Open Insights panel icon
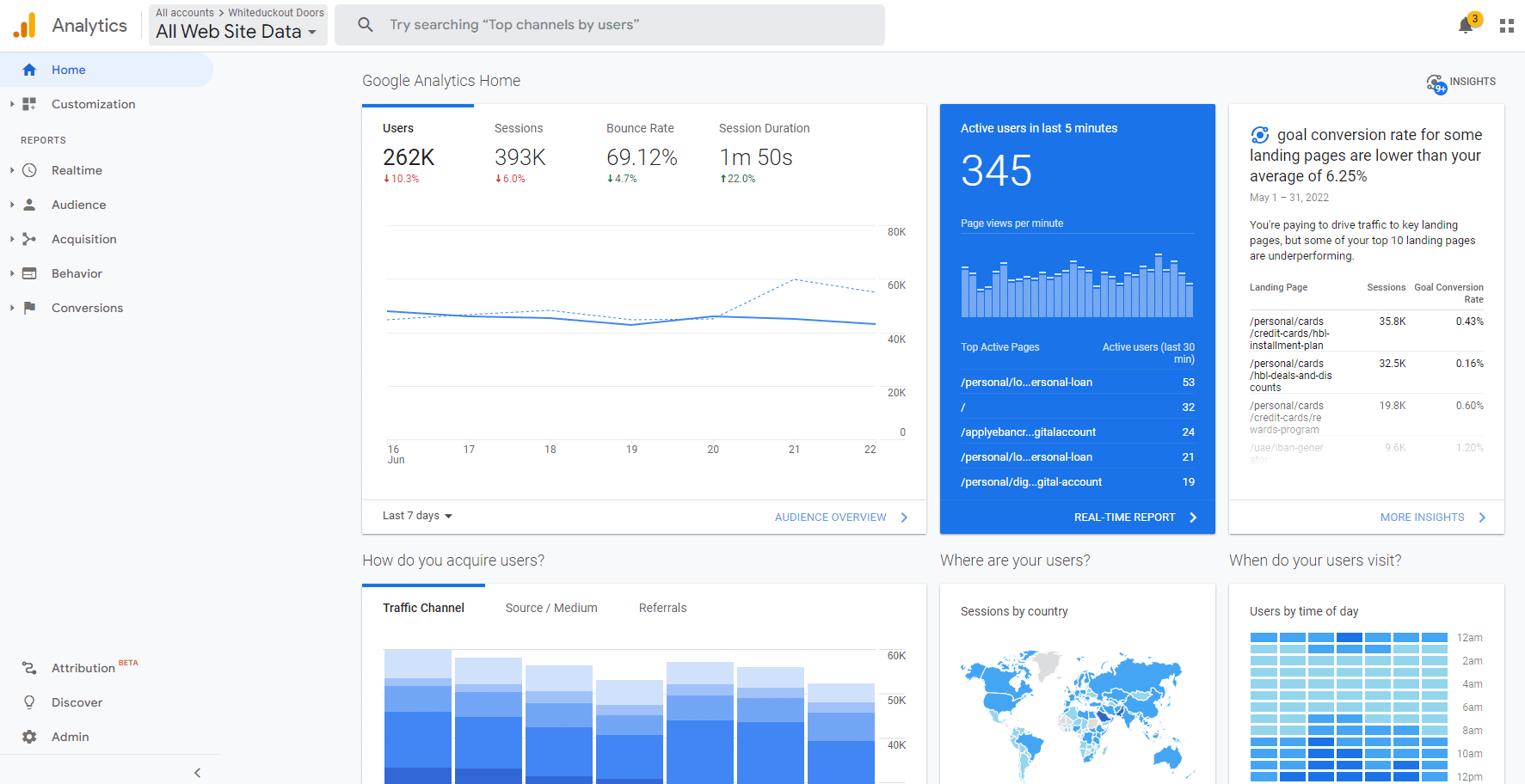 1436,83
